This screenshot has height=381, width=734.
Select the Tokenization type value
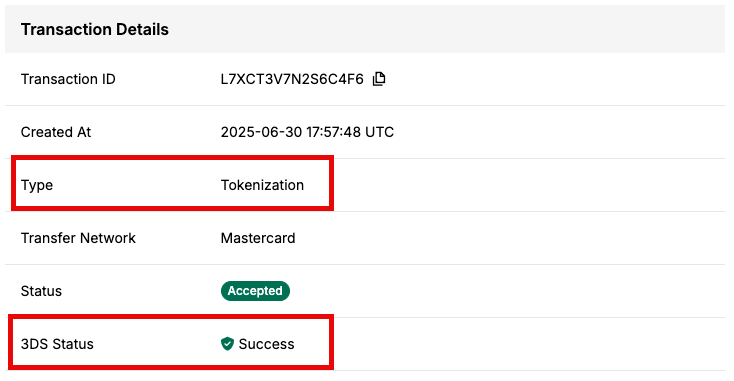(262, 185)
